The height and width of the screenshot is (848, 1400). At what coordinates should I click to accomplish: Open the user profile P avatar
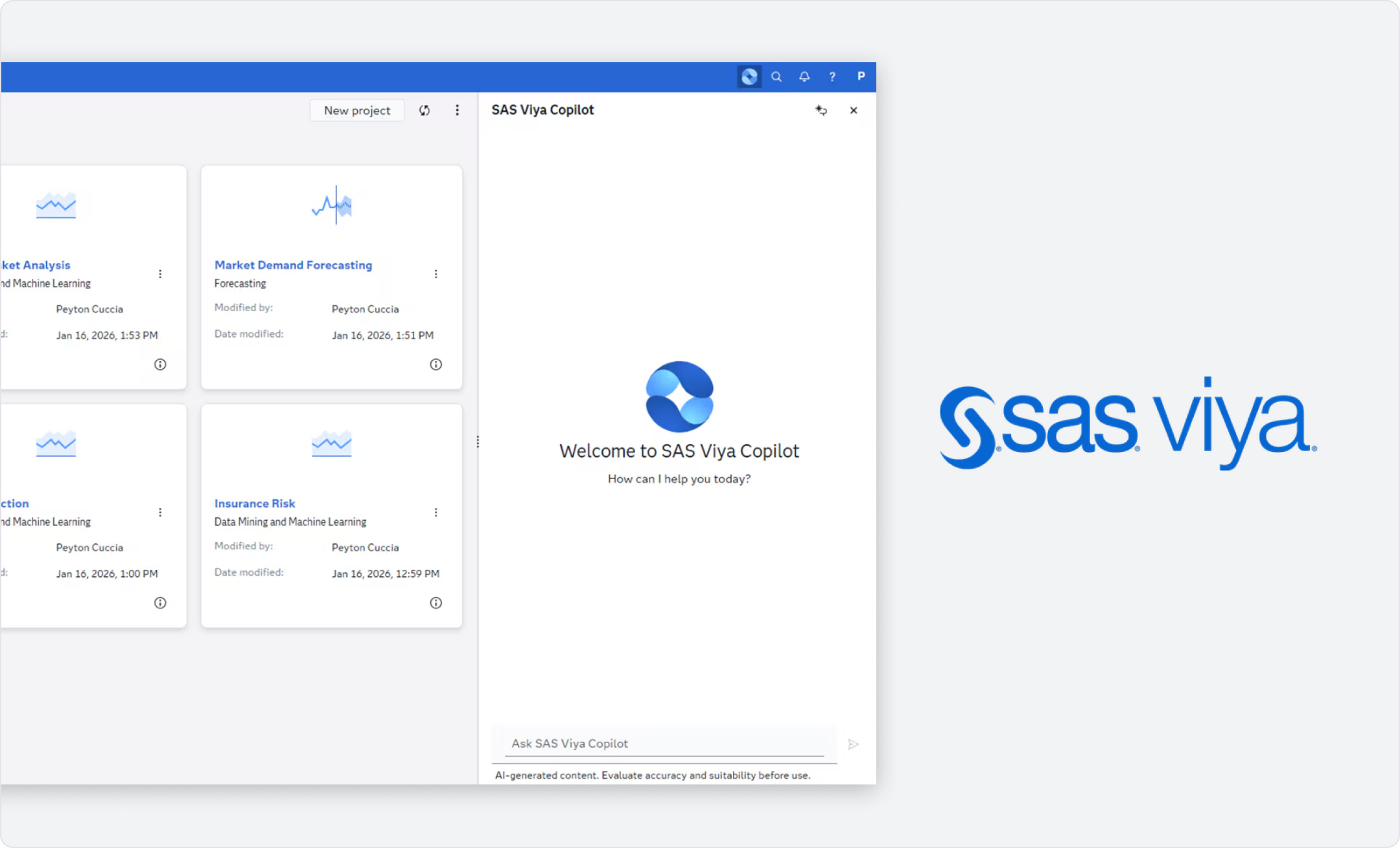[861, 77]
